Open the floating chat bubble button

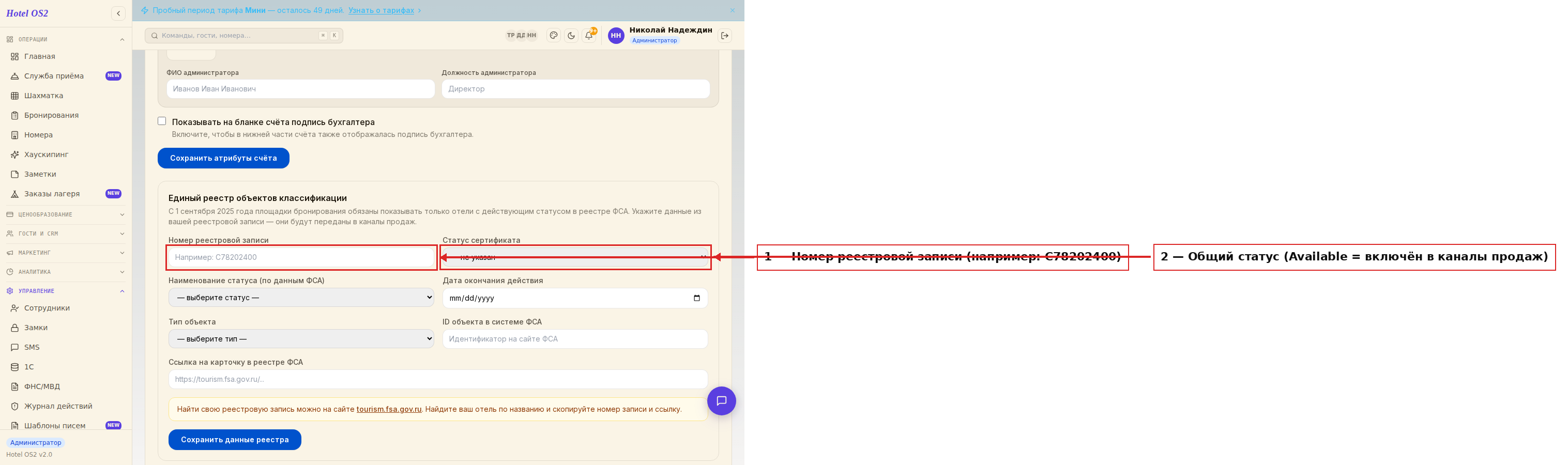721,401
